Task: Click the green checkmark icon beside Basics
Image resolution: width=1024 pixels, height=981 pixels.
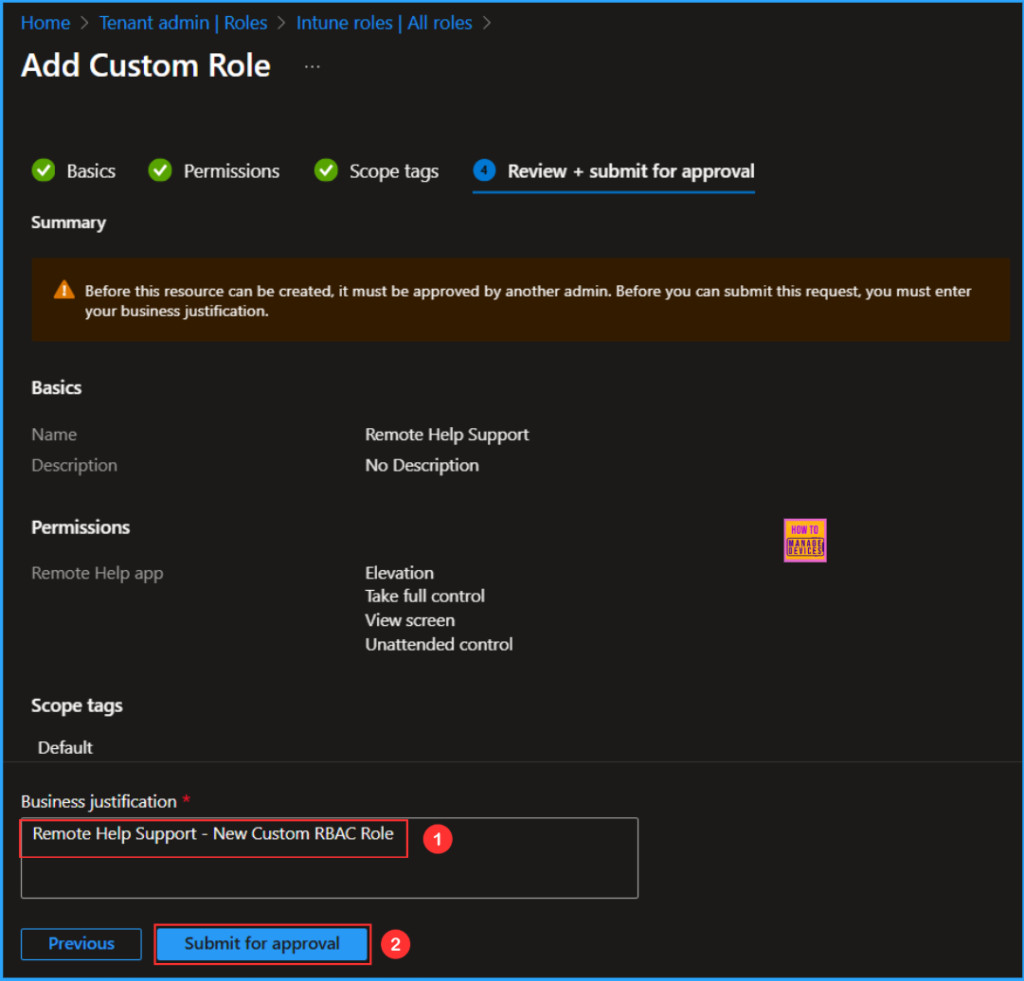Action: tap(44, 170)
